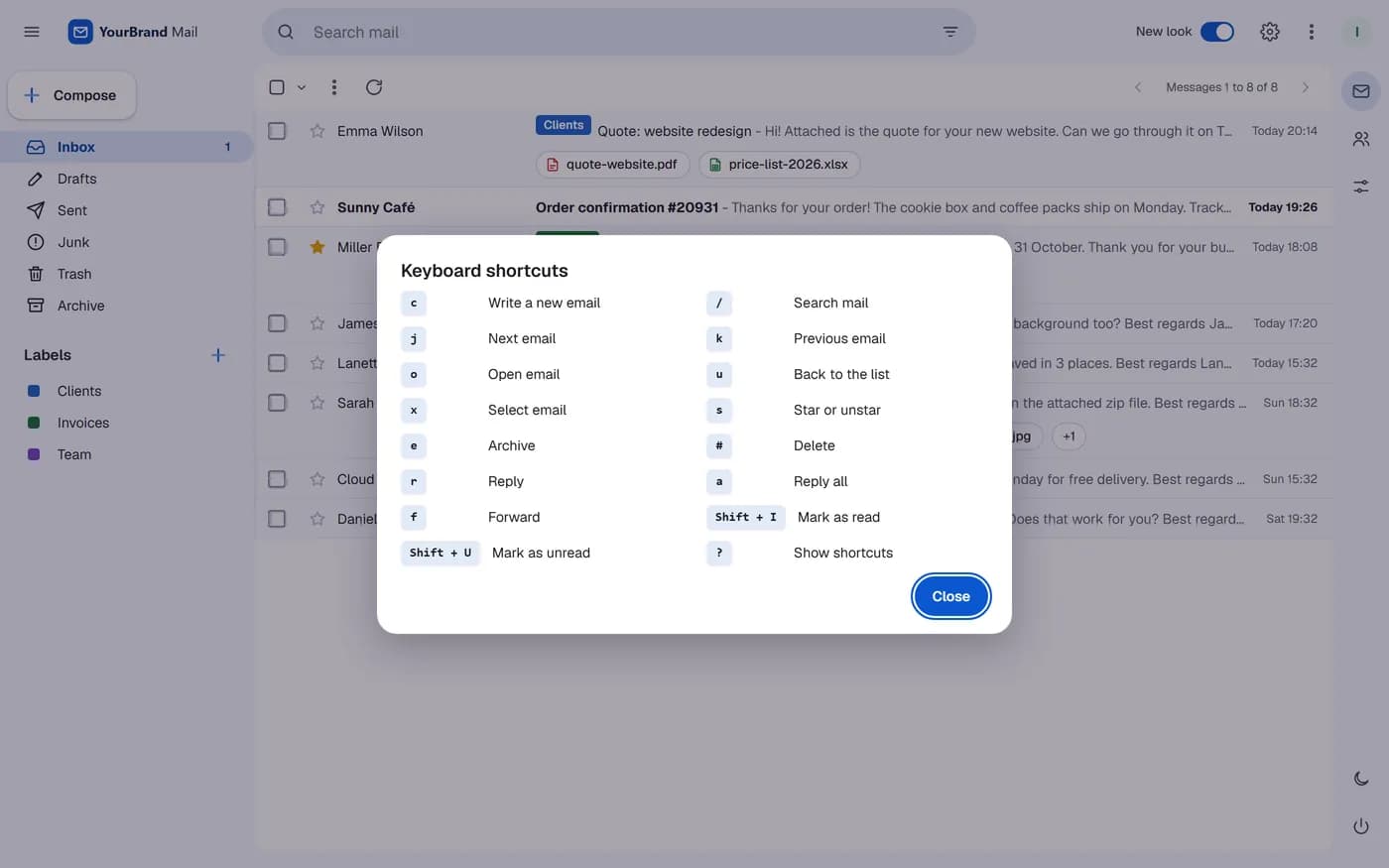
Task: Open Sent folder
Action: coord(127,210)
